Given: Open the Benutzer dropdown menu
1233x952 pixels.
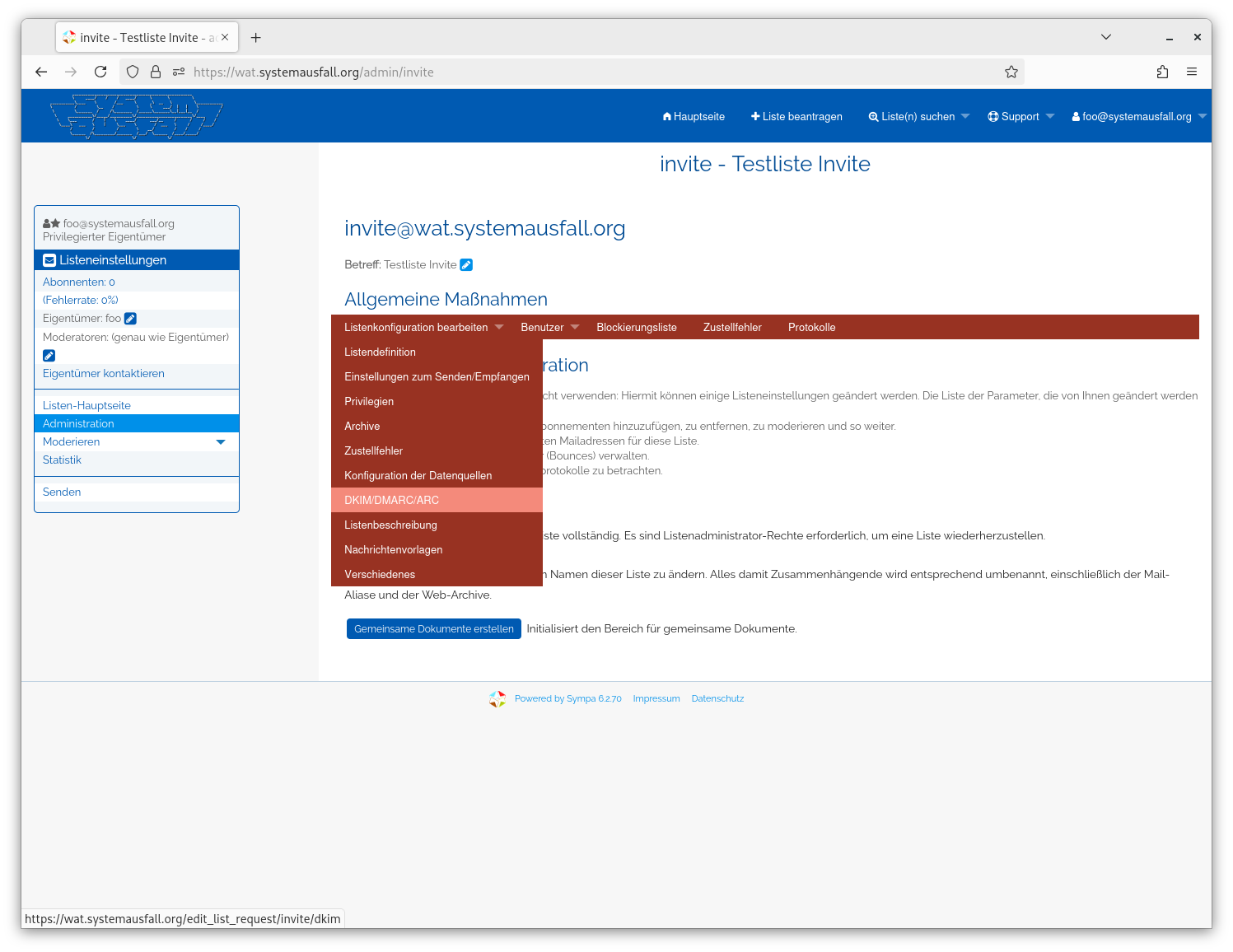Looking at the screenshot, I should pyautogui.click(x=550, y=327).
